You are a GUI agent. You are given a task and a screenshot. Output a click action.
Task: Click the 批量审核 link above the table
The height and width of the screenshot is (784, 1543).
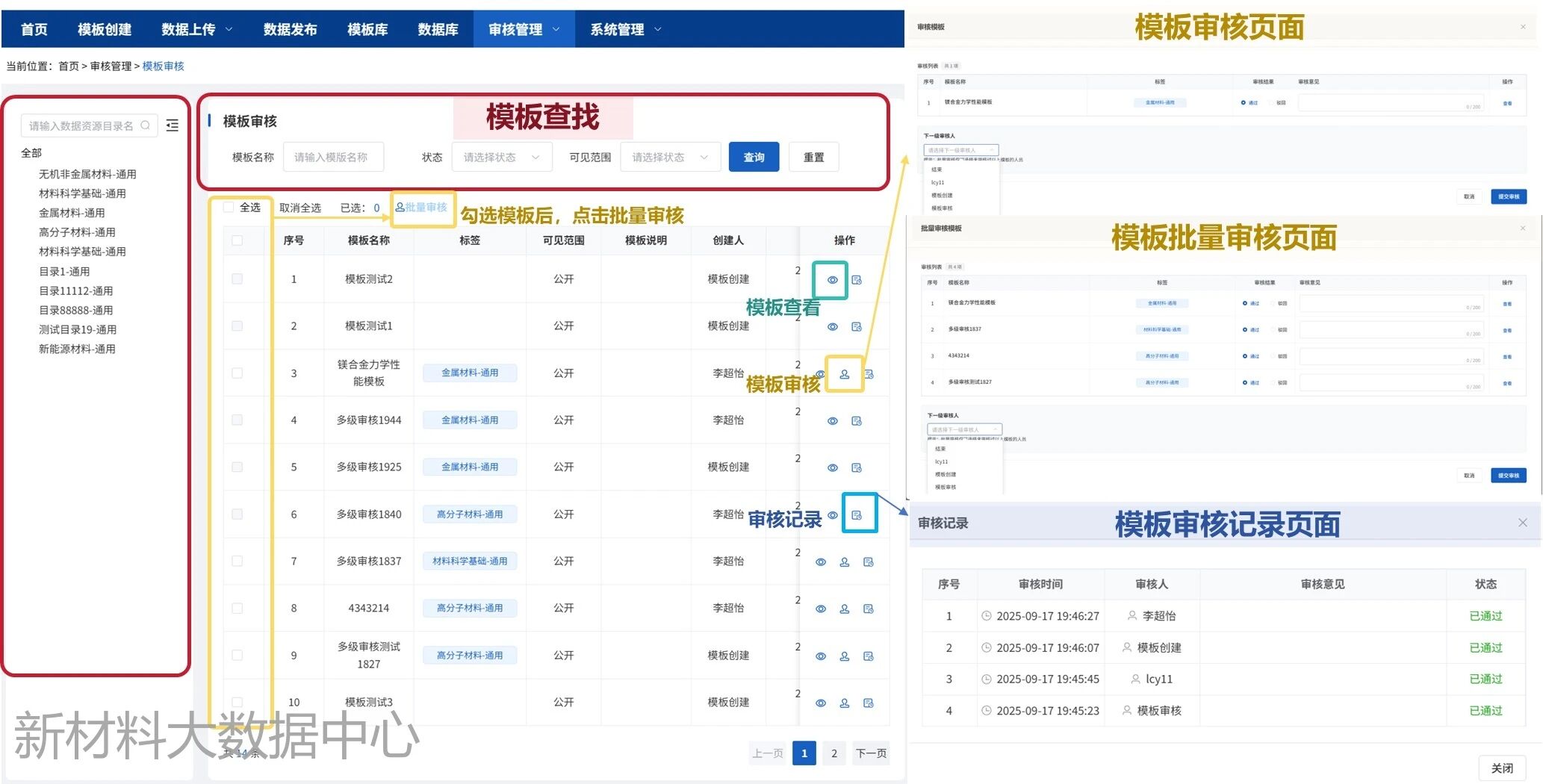point(422,208)
